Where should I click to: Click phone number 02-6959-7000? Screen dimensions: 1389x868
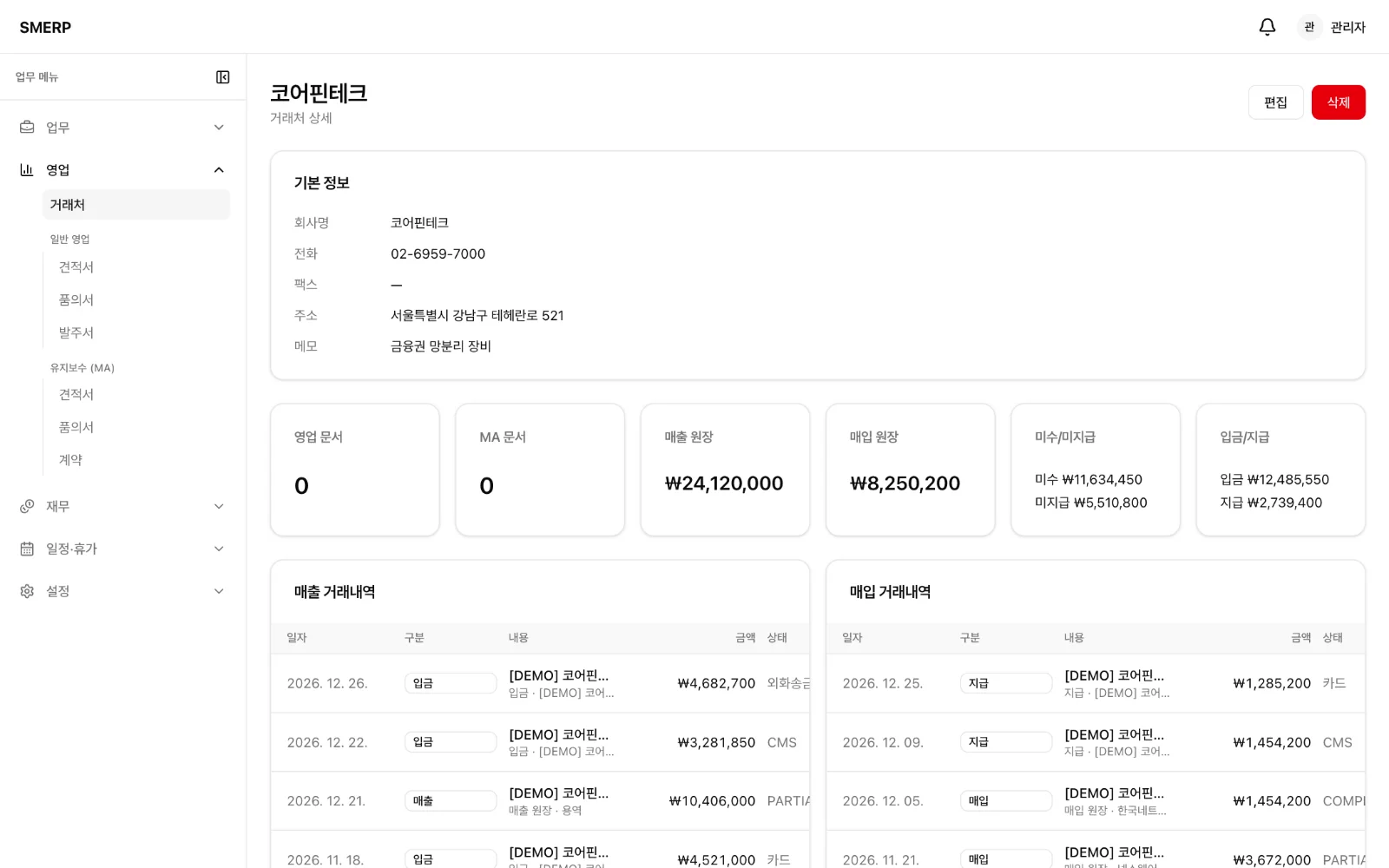point(438,254)
